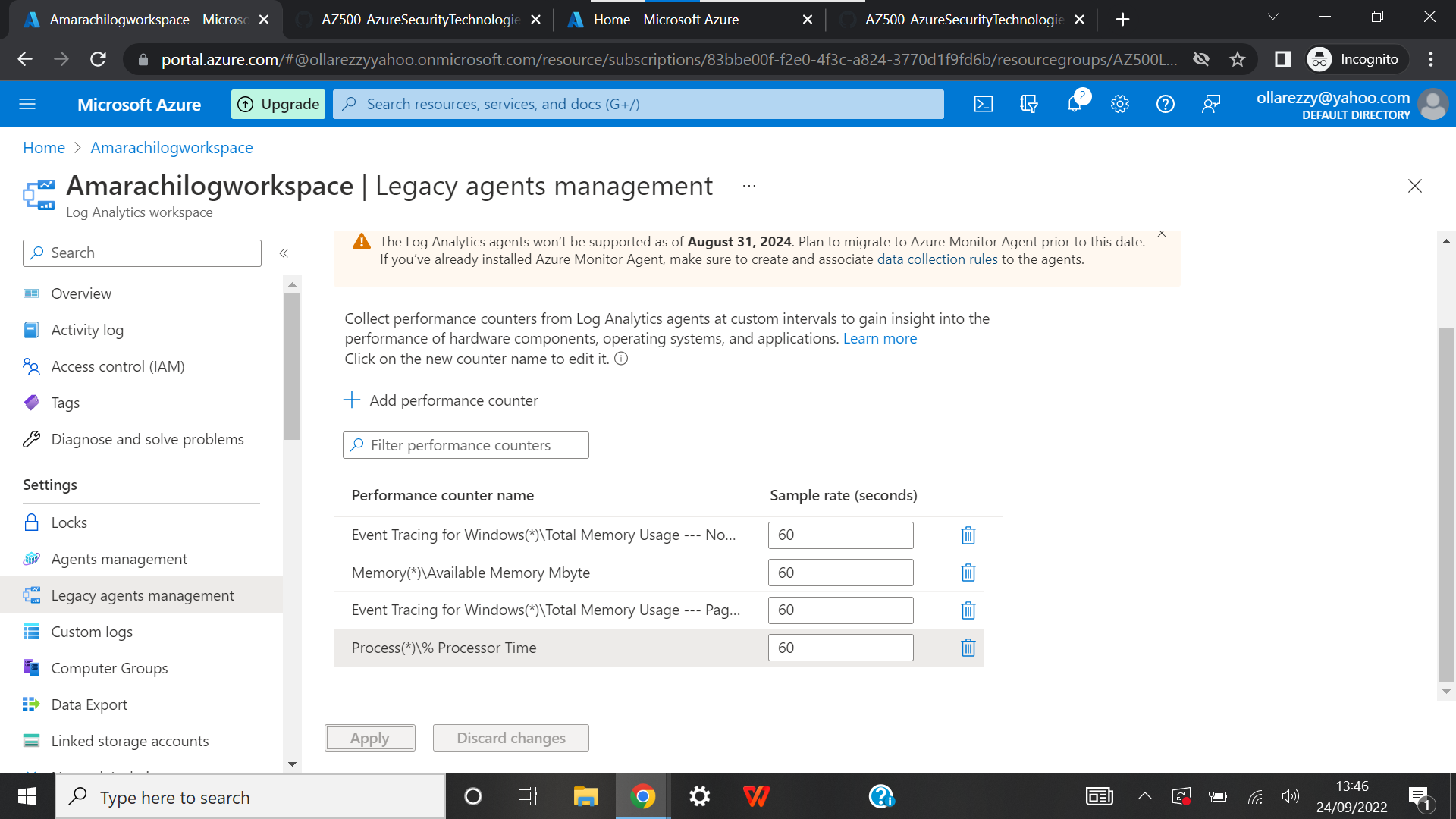Delete the Process(*)\% Processor Time counter
Image resolution: width=1456 pixels, height=819 pixels.
click(x=968, y=647)
